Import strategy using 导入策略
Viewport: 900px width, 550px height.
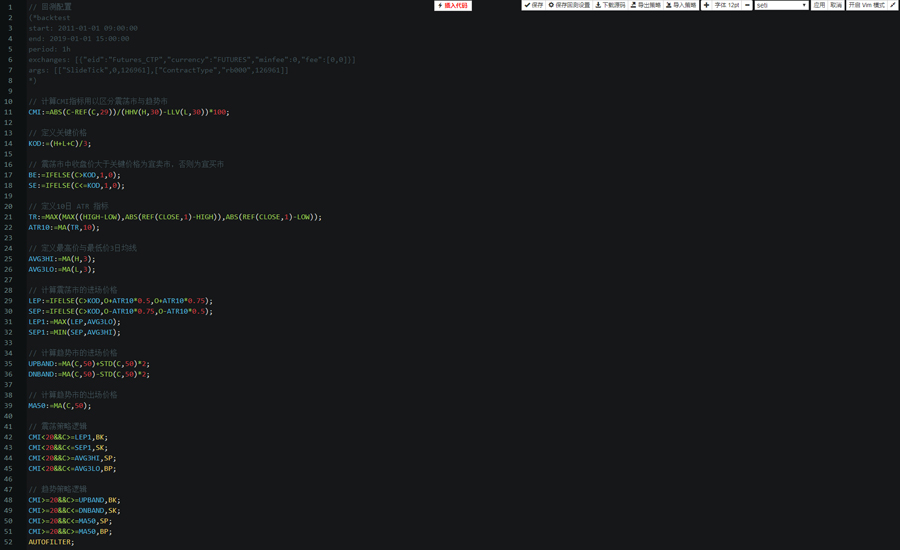point(681,6)
